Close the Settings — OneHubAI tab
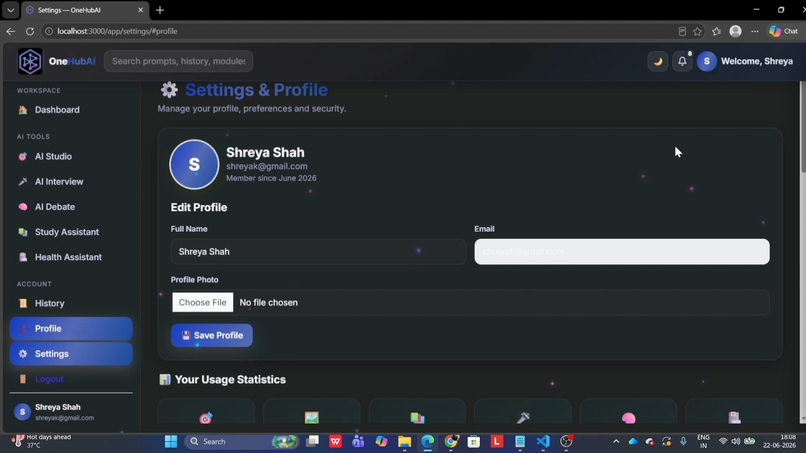Screen dimensions: 806x453 pyautogui.click(x=140, y=10)
